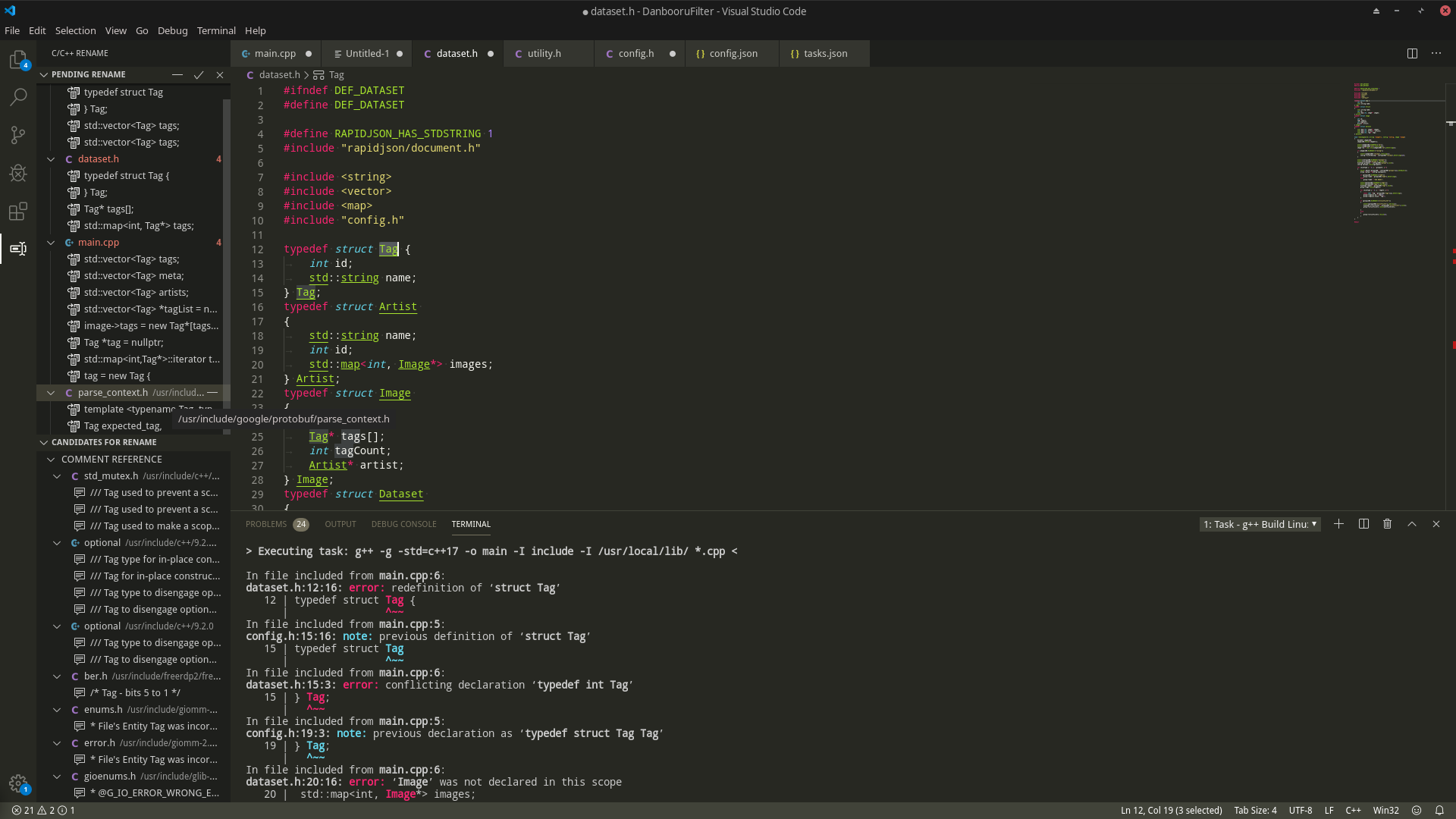Open editor actions with the ellipsis icon
The image size is (1456, 819).
1438,53
